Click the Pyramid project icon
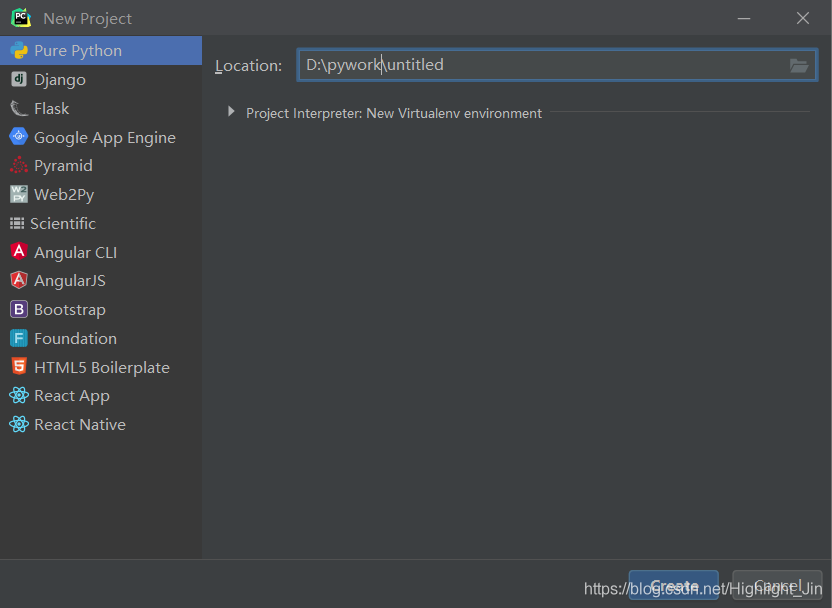Viewport: 832px width, 608px height. point(19,166)
